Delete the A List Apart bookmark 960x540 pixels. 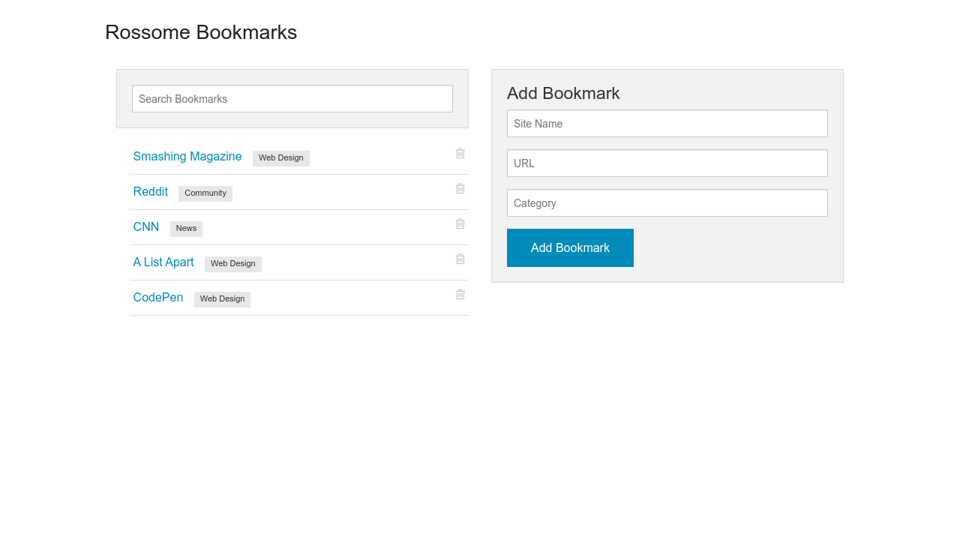460,259
